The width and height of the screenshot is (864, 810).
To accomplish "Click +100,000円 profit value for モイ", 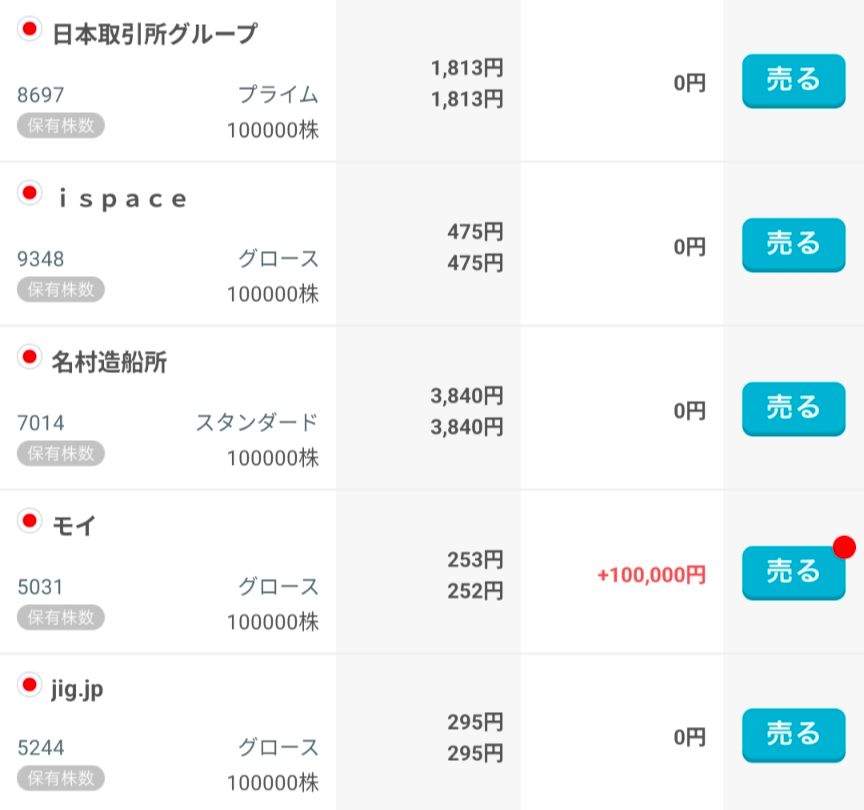I will (x=651, y=575).
